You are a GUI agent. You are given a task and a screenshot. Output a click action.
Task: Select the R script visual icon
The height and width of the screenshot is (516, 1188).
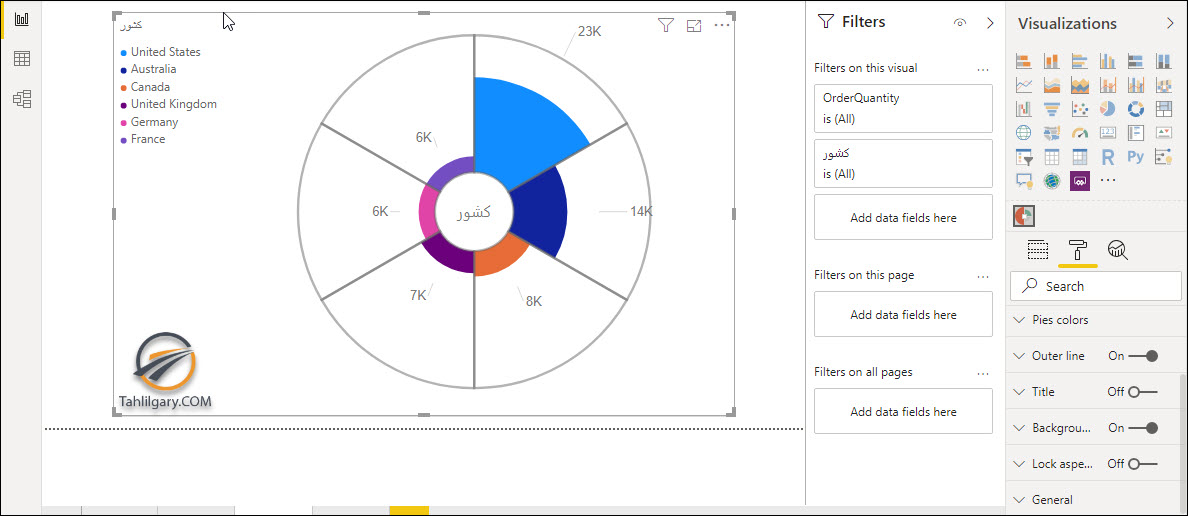pyautogui.click(x=1108, y=158)
